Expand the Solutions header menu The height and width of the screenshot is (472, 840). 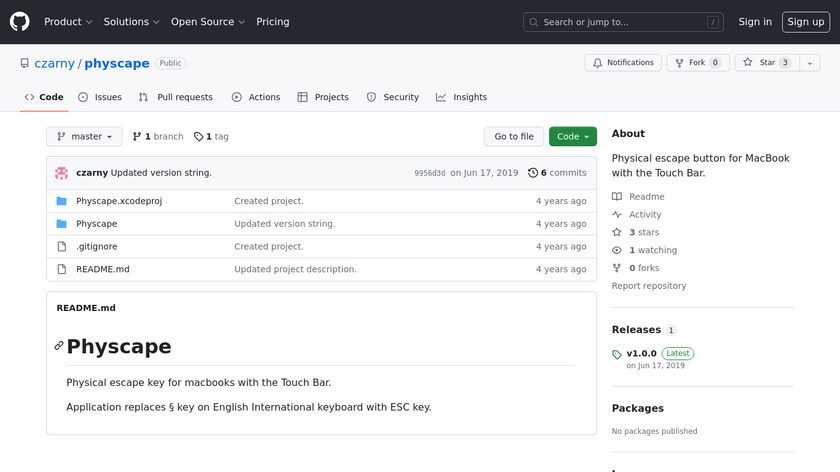tap(131, 22)
